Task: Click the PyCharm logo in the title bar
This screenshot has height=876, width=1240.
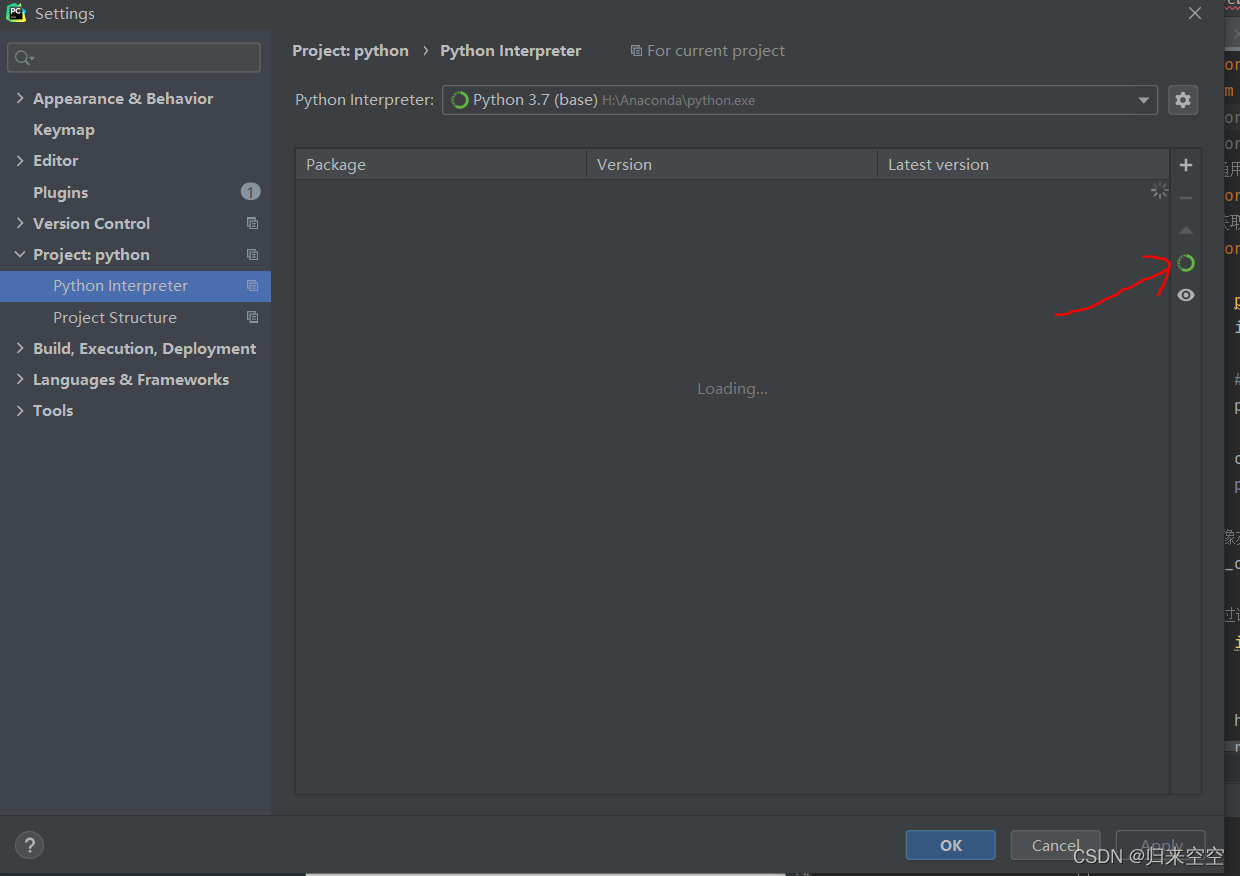Action: coord(15,14)
